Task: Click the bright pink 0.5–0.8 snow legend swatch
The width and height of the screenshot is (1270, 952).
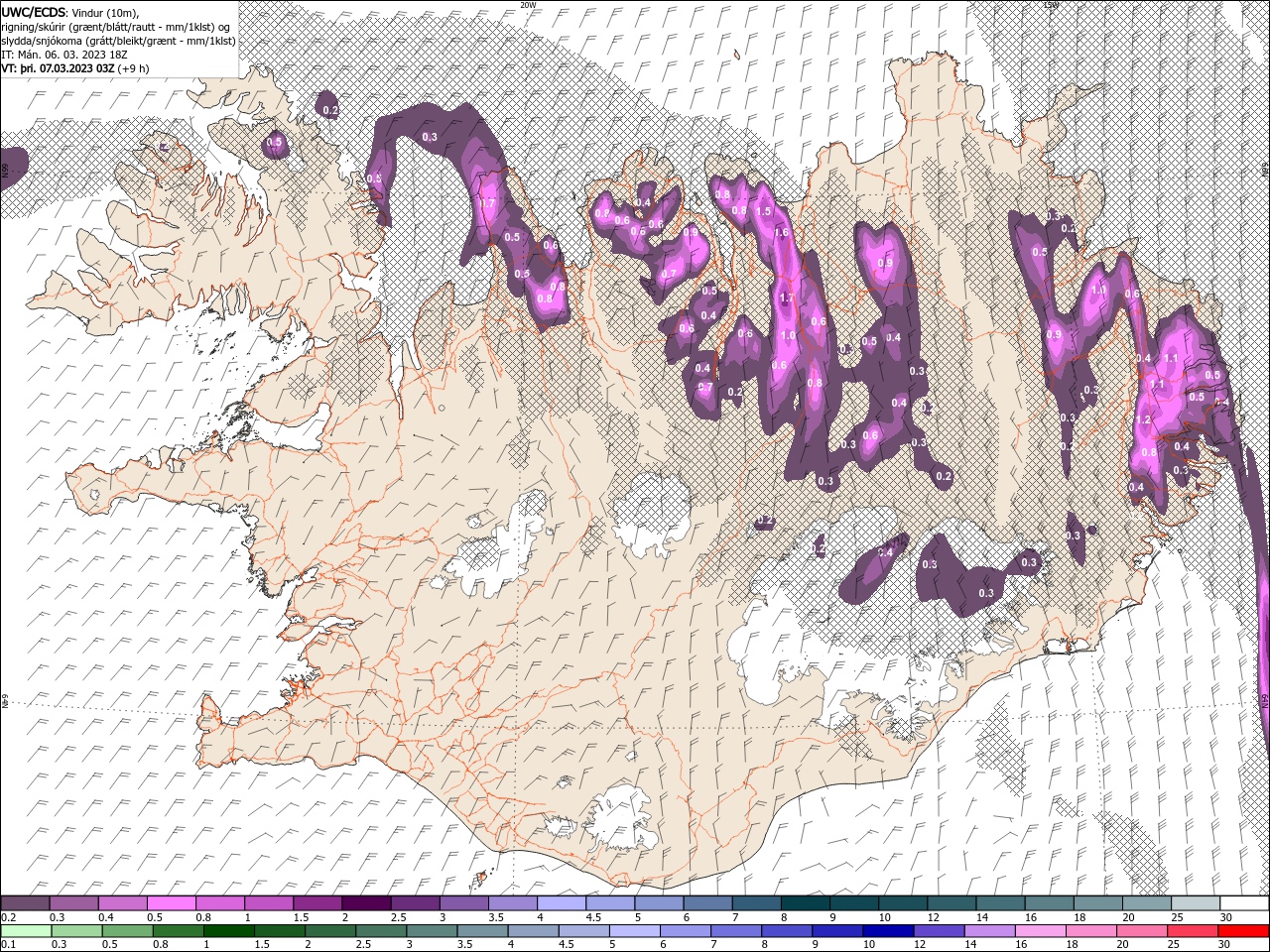Action: 171,903
